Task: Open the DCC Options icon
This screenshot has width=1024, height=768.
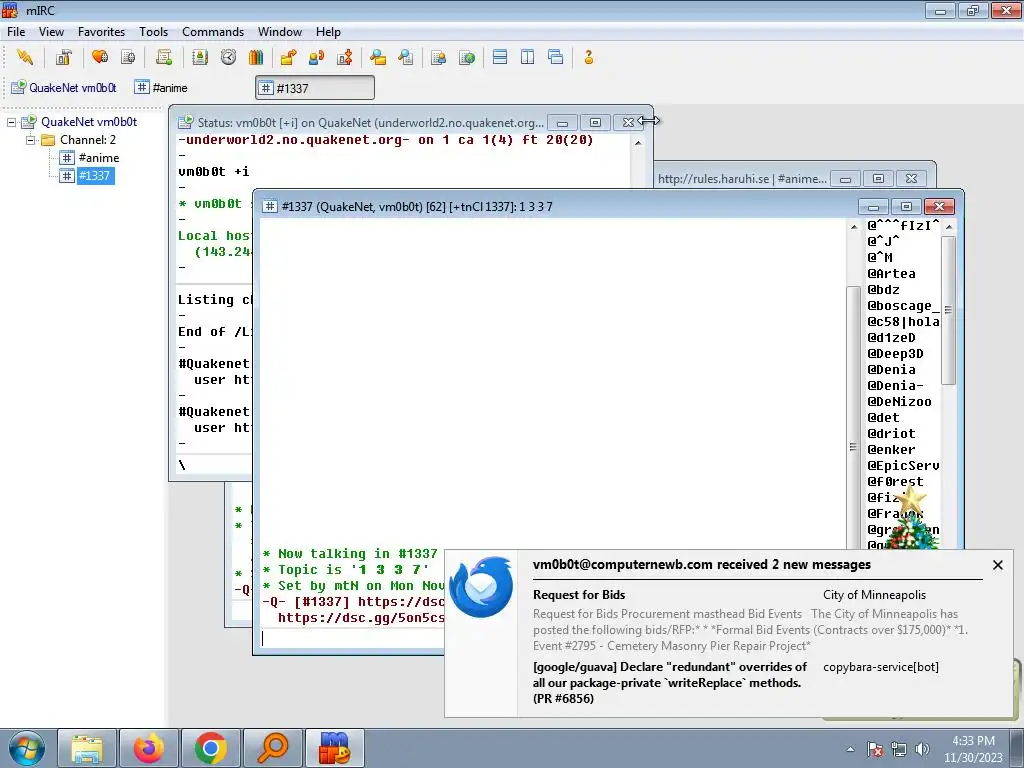Action: coord(345,57)
